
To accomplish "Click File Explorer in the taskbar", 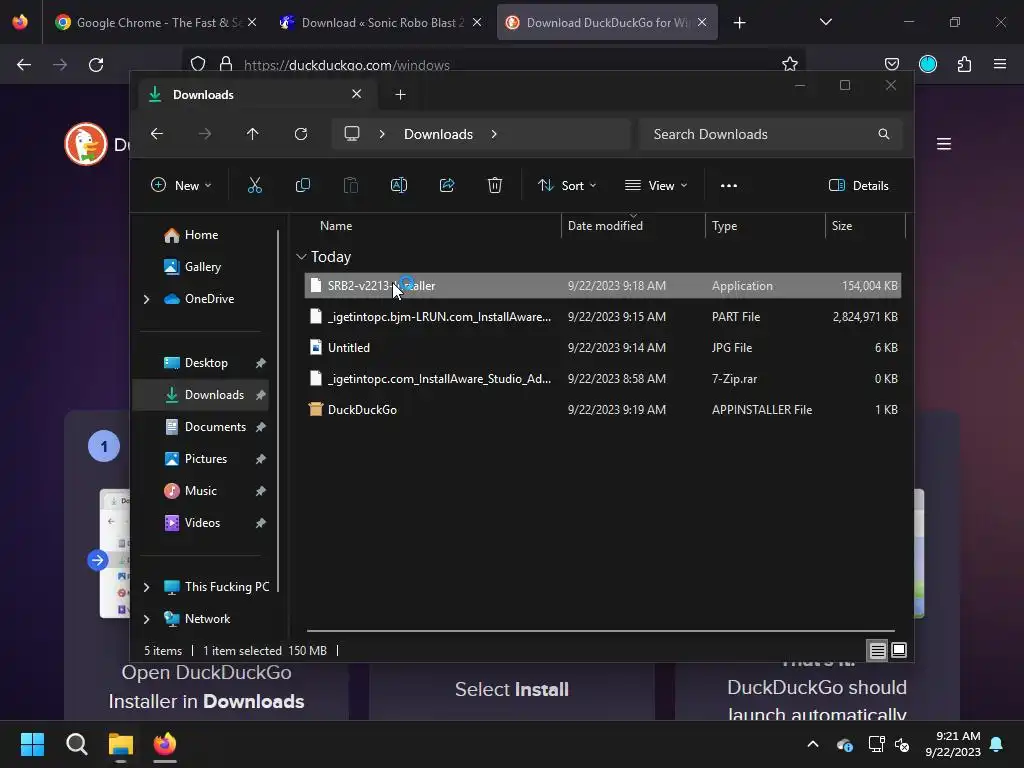I will (121, 744).
